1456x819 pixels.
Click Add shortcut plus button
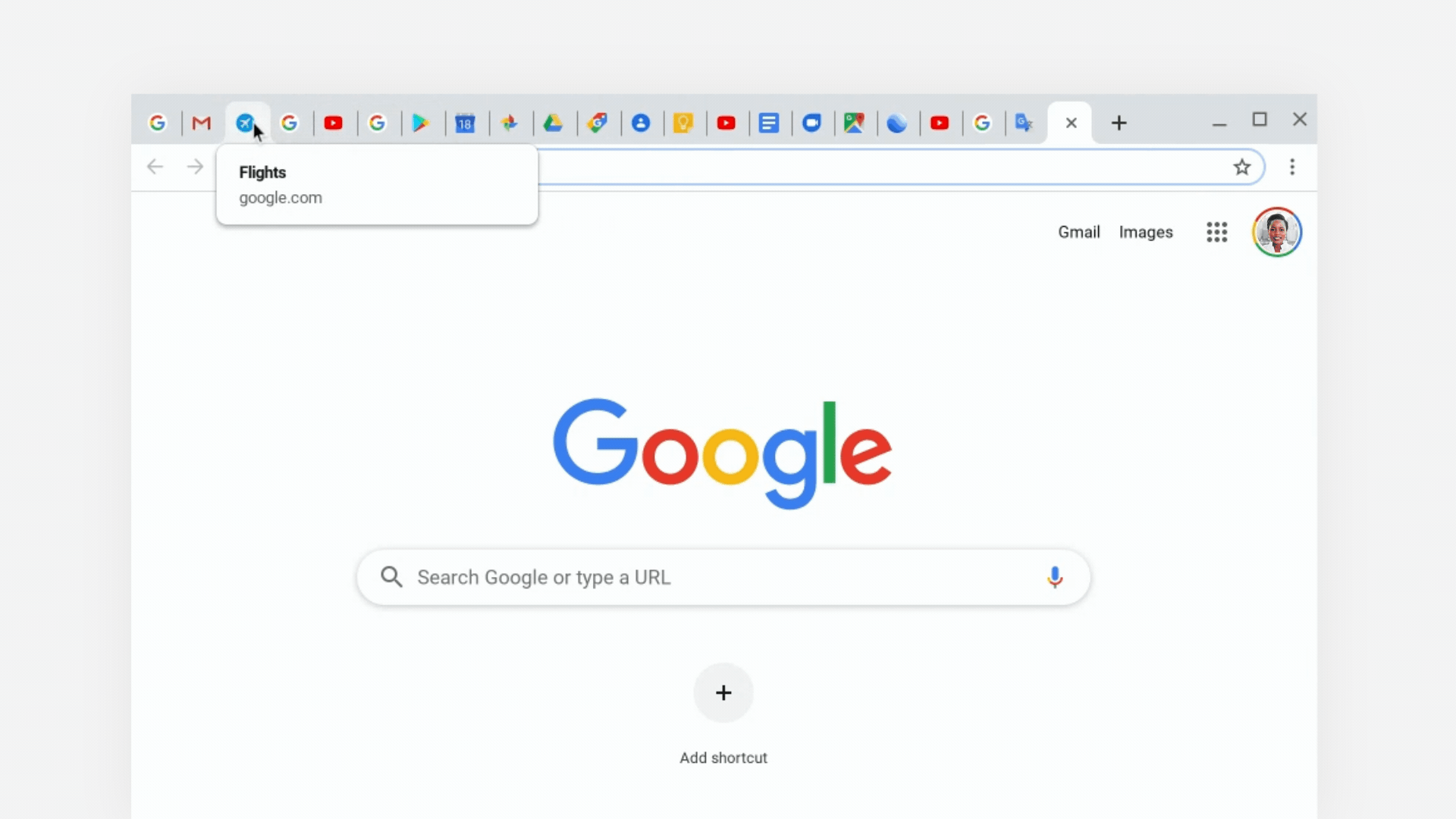(723, 692)
